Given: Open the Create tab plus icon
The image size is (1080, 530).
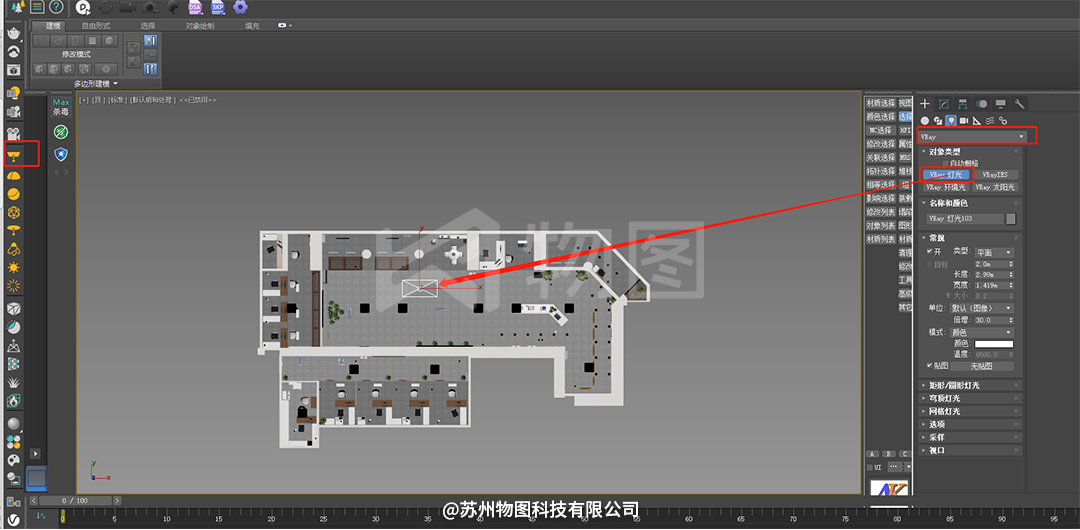Looking at the screenshot, I should point(925,104).
